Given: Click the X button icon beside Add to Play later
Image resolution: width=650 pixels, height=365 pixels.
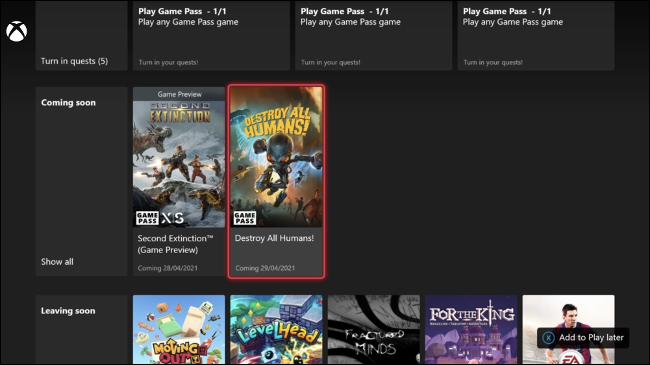Looking at the screenshot, I should coord(548,338).
